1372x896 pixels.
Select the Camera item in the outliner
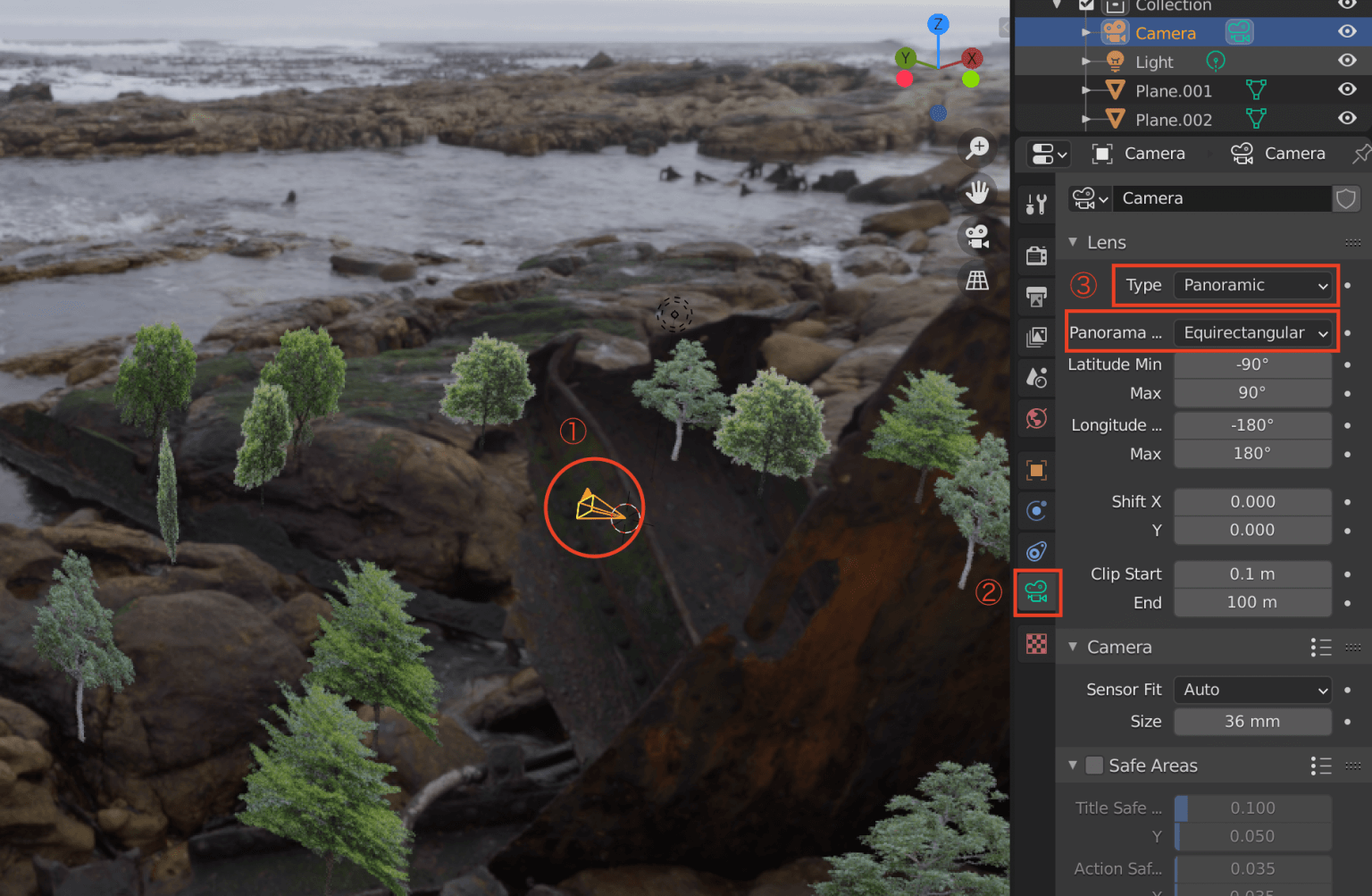coord(1165,32)
